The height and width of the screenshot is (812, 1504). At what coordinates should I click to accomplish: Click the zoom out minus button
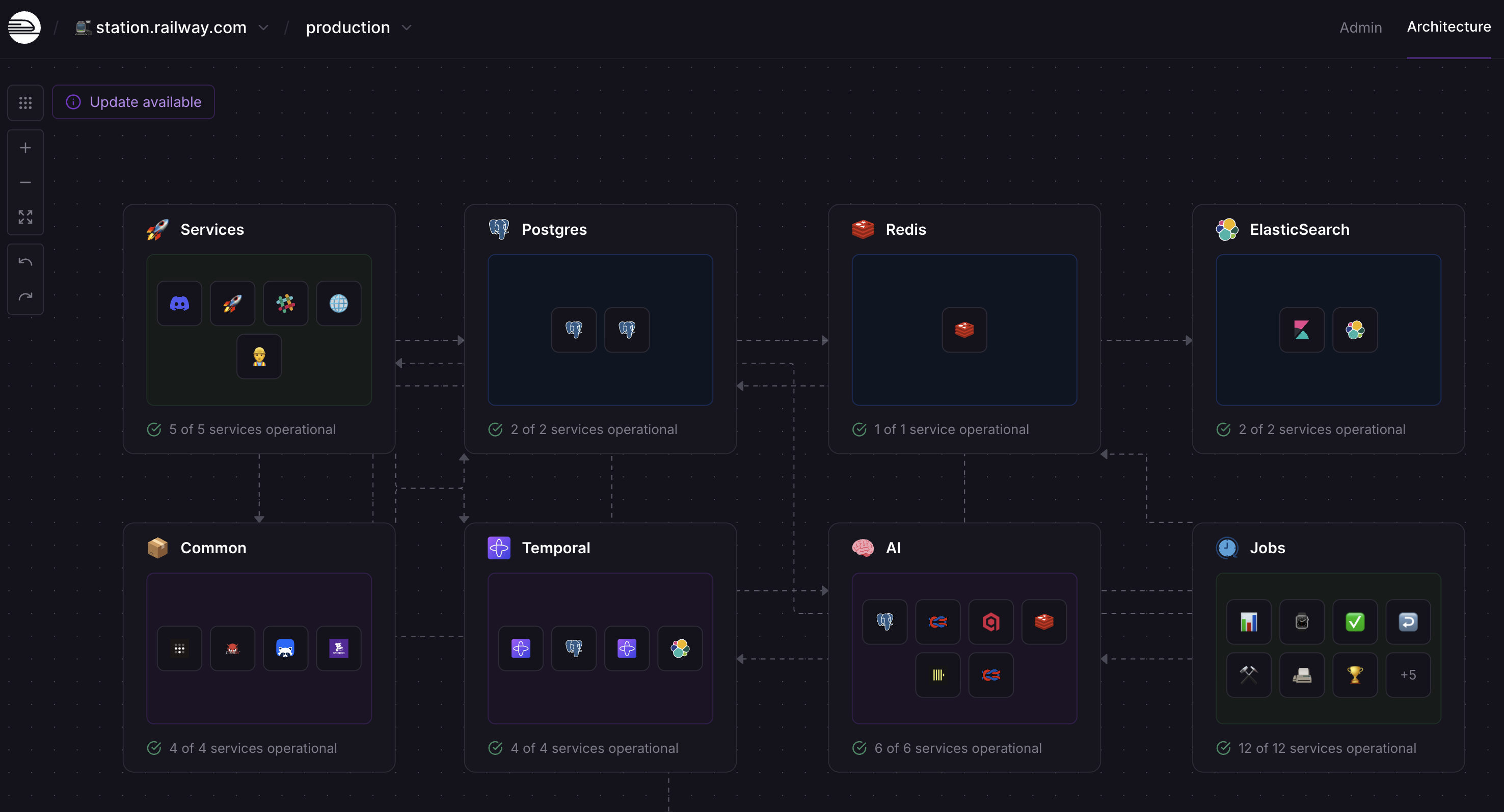point(25,183)
